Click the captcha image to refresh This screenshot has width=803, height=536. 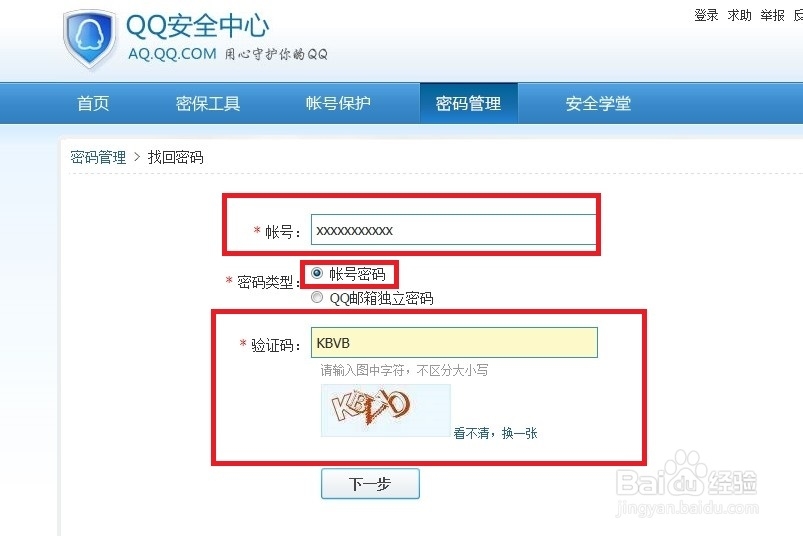click(386, 410)
